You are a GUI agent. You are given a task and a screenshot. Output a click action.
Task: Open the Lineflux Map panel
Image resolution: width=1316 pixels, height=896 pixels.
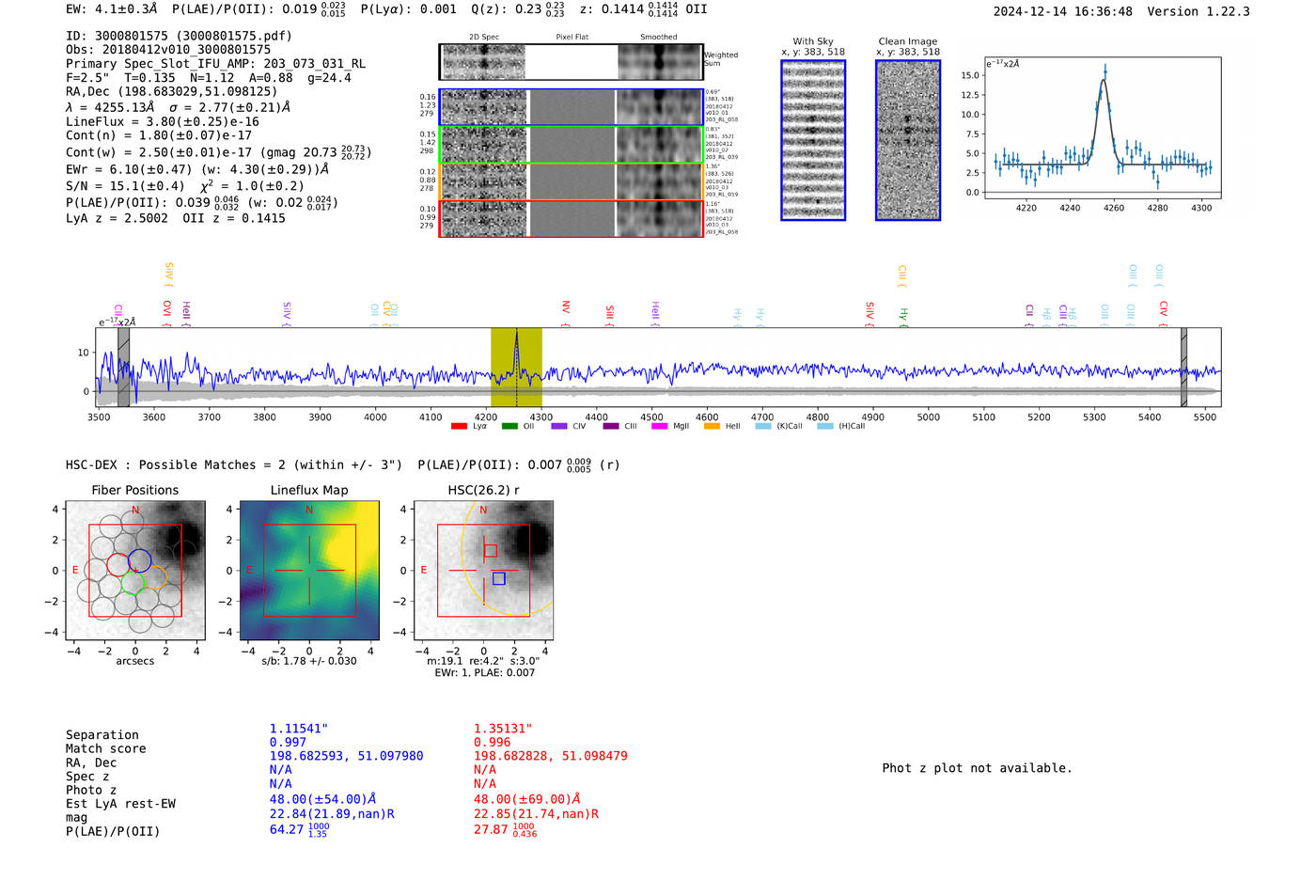tap(309, 571)
